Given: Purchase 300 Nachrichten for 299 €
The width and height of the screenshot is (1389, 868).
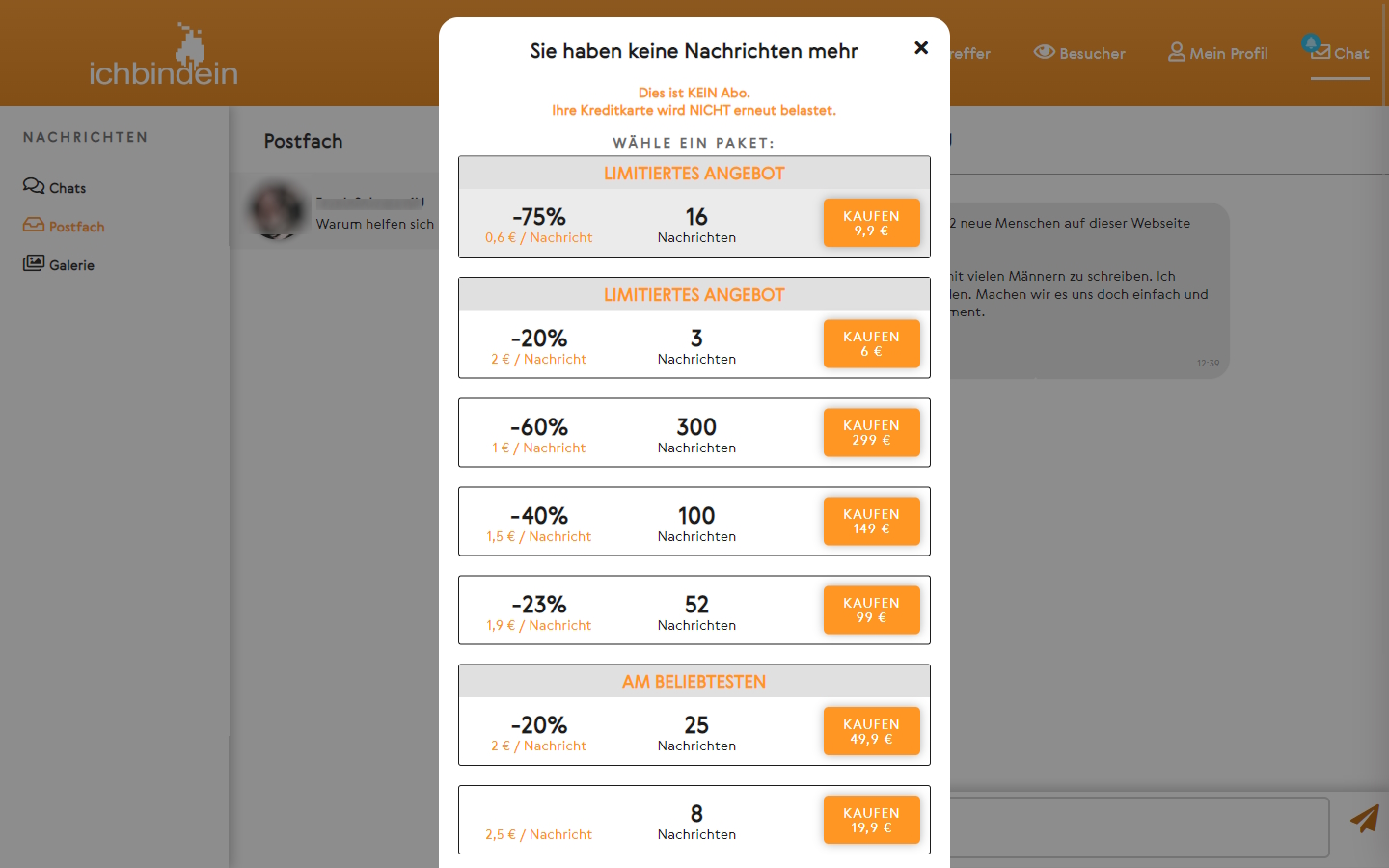Looking at the screenshot, I should pyautogui.click(x=871, y=432).
